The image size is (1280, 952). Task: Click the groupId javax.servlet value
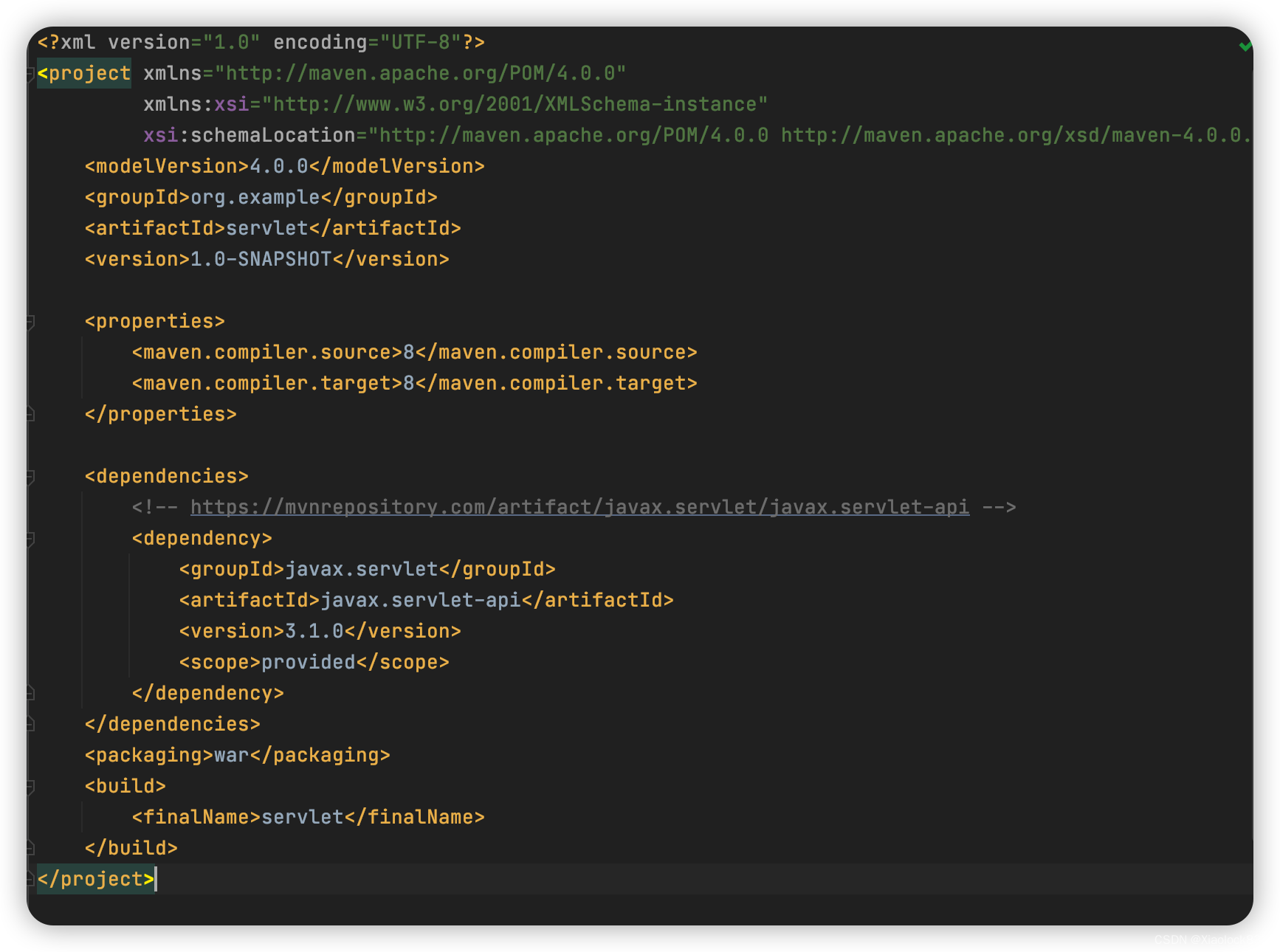[361, 569]
